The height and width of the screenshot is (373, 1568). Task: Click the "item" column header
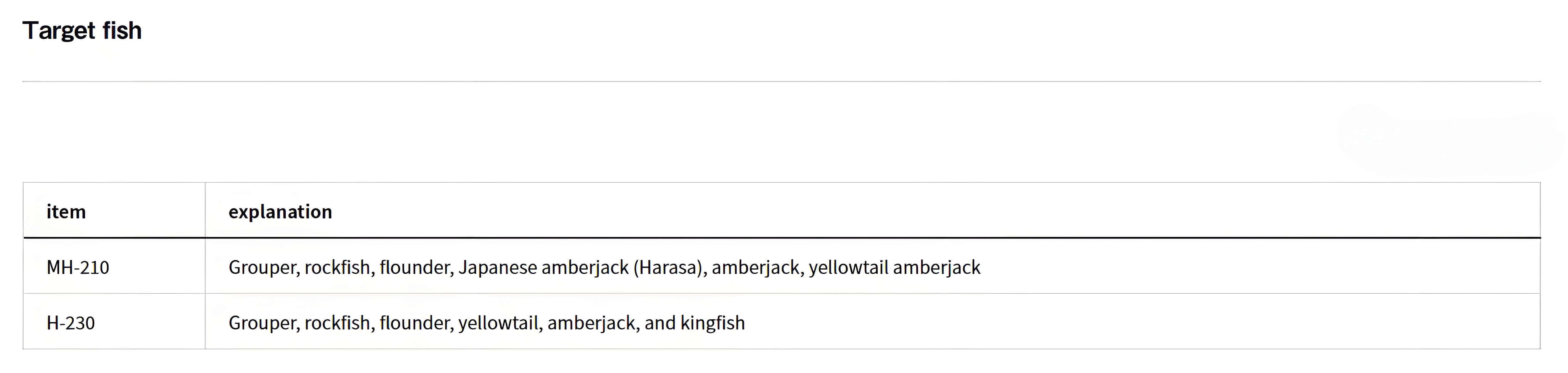pyautogui.click(x=66, y=212)
